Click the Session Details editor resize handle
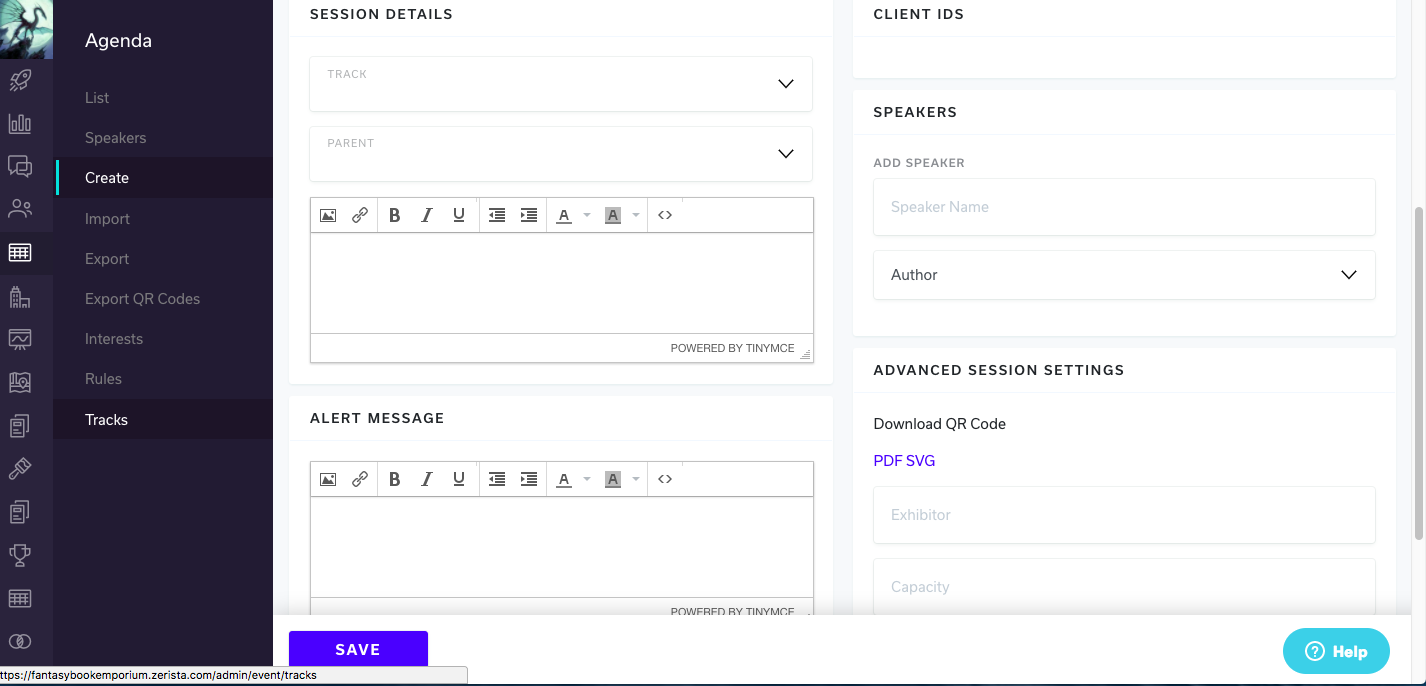Viewport: 1426px width, 686px height. tap(806, 354)
